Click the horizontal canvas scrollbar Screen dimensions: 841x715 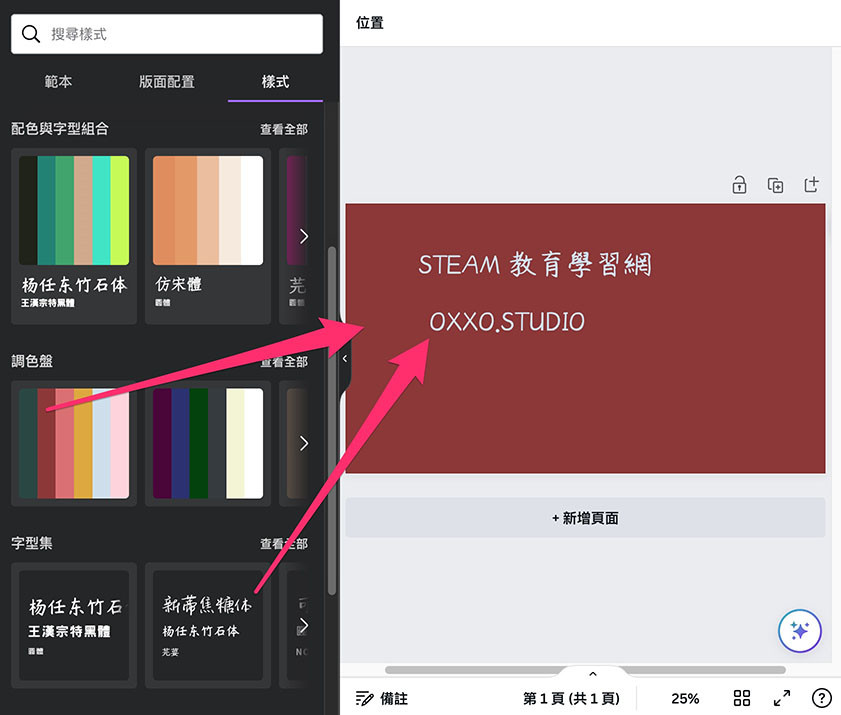(x=585, y=670)
